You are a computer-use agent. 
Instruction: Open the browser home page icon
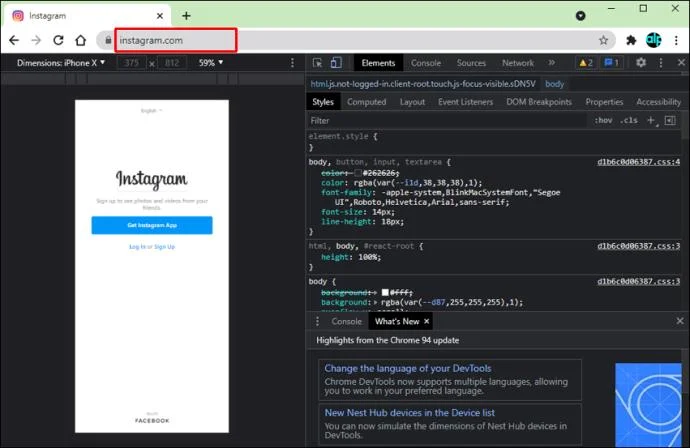tap(81, 40)
